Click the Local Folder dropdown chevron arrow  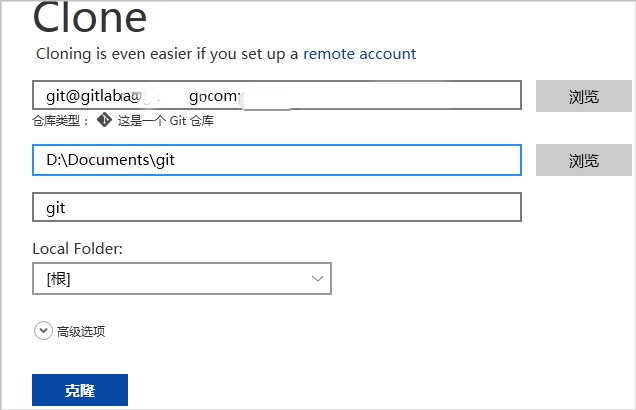pyautogui.click(x=318, y=279)
